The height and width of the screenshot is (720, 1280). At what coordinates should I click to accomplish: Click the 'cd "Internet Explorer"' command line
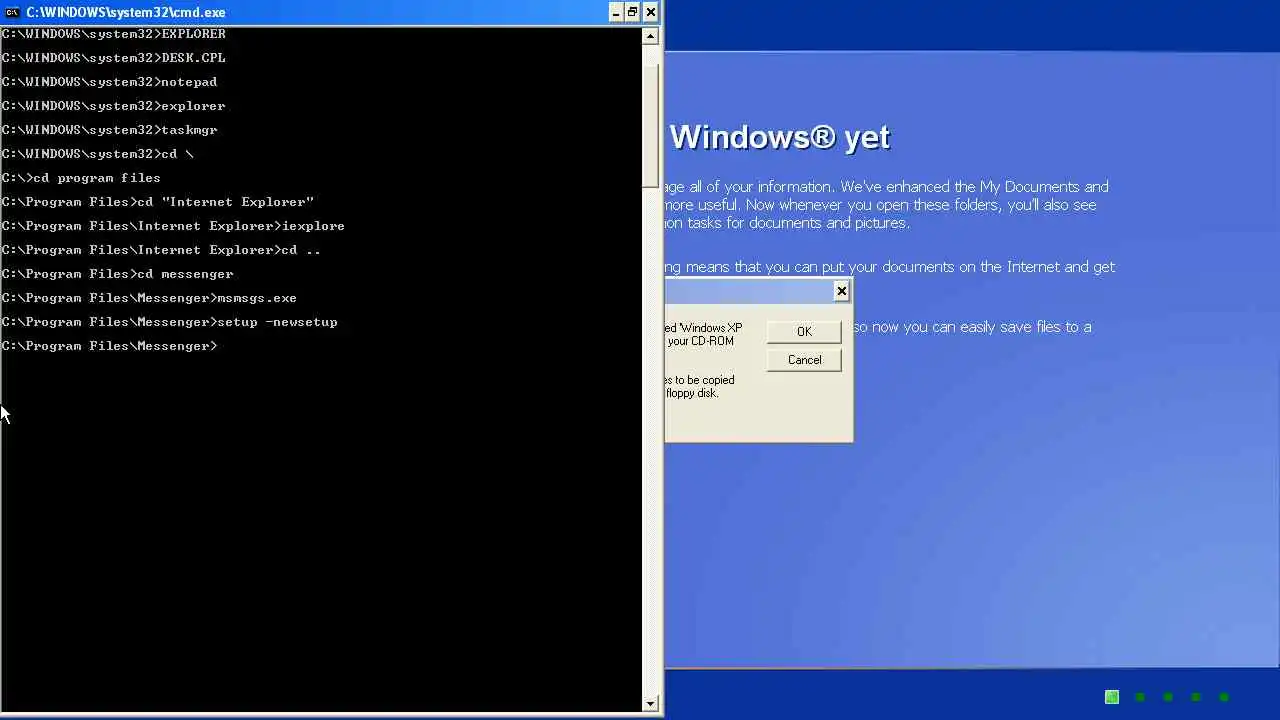[x=158, y=202]
